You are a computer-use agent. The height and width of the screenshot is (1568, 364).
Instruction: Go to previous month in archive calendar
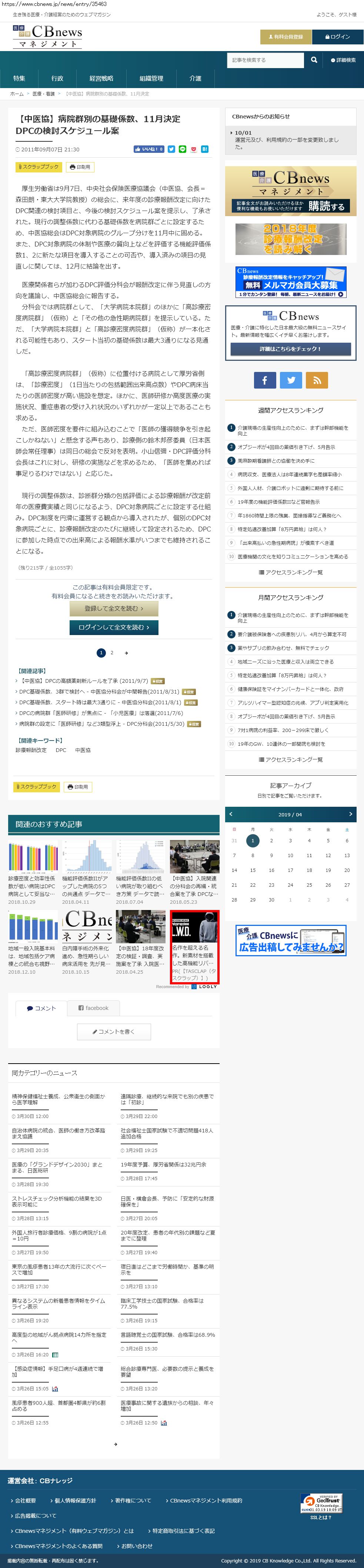(231, 814)
